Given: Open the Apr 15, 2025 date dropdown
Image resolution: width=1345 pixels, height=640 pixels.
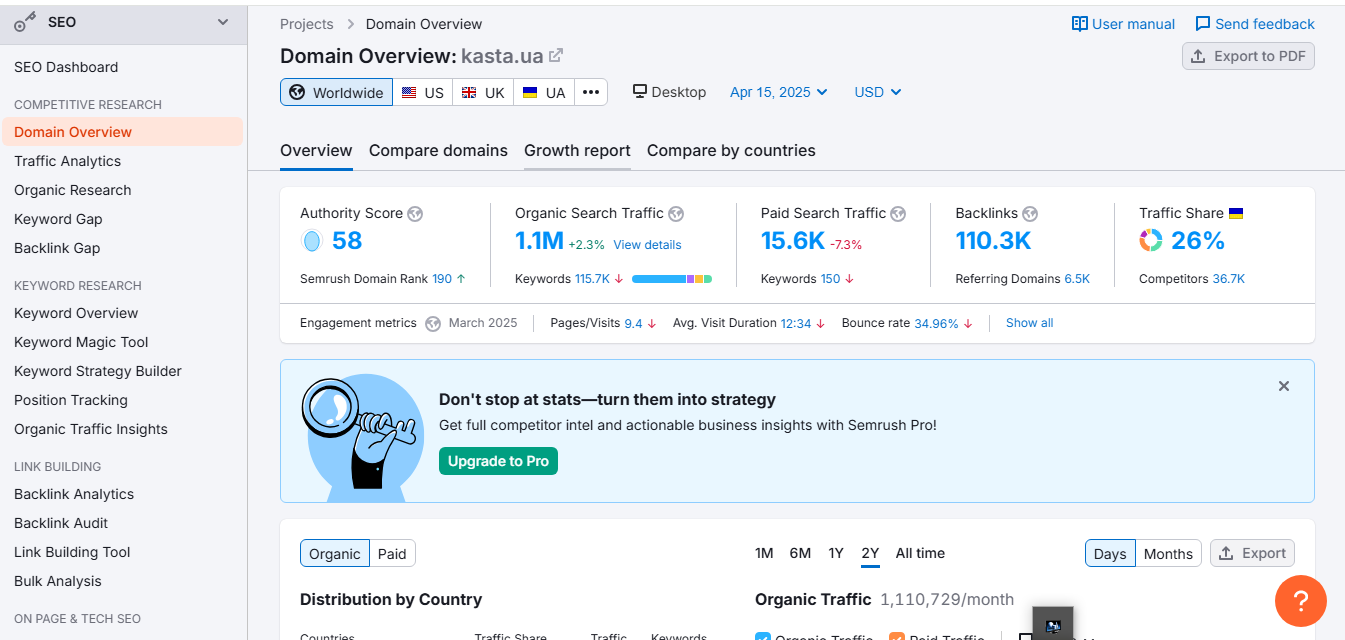Looking at the screenshot, I should [779, 92].
